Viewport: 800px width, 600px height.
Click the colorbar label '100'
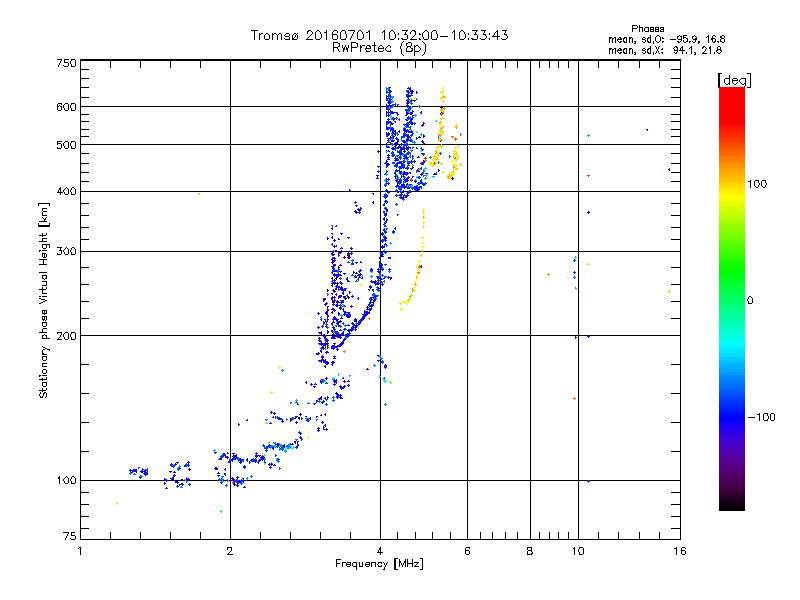coord(757,184)
